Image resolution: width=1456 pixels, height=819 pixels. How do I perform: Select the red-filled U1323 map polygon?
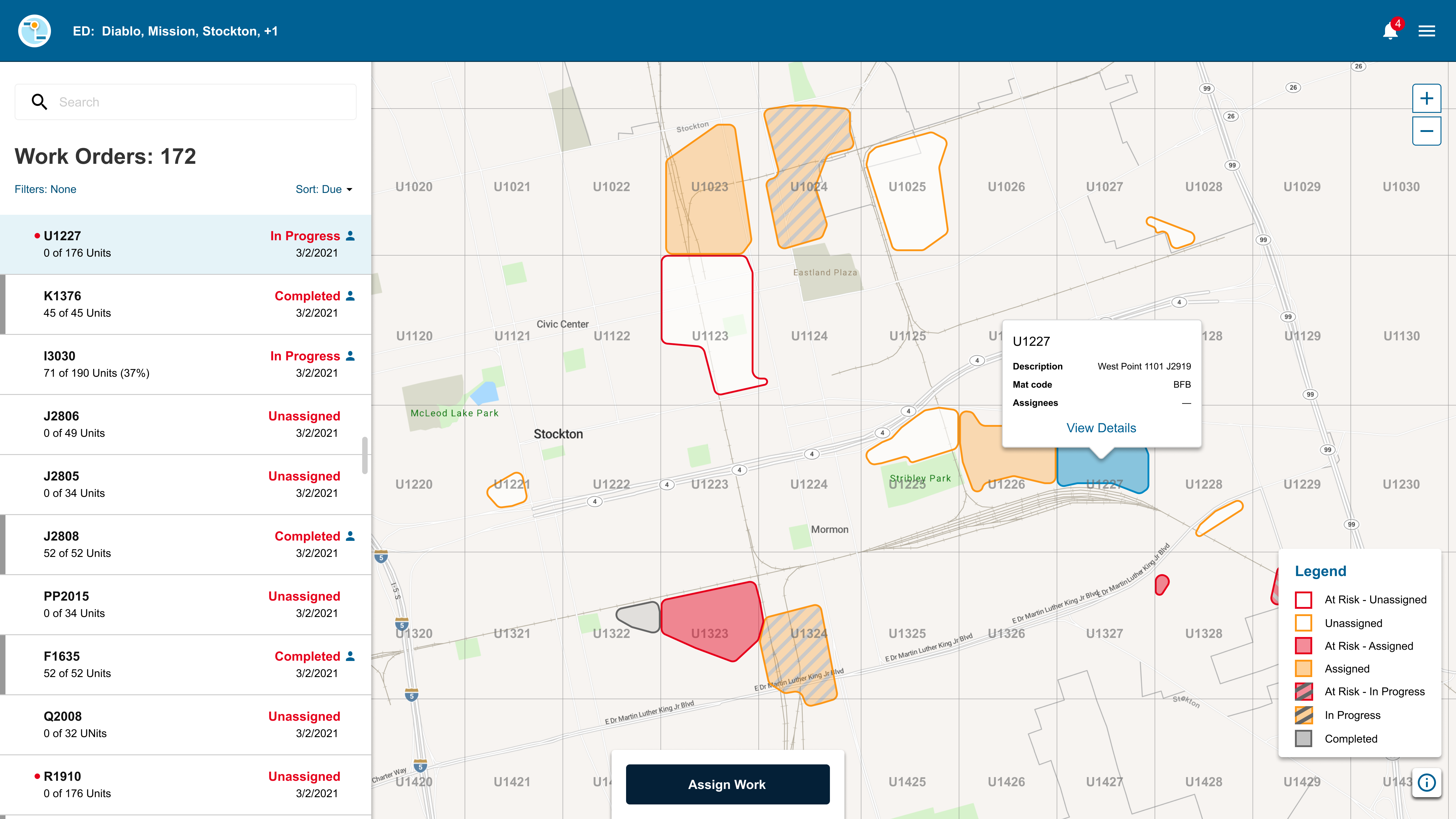[712, 622]
